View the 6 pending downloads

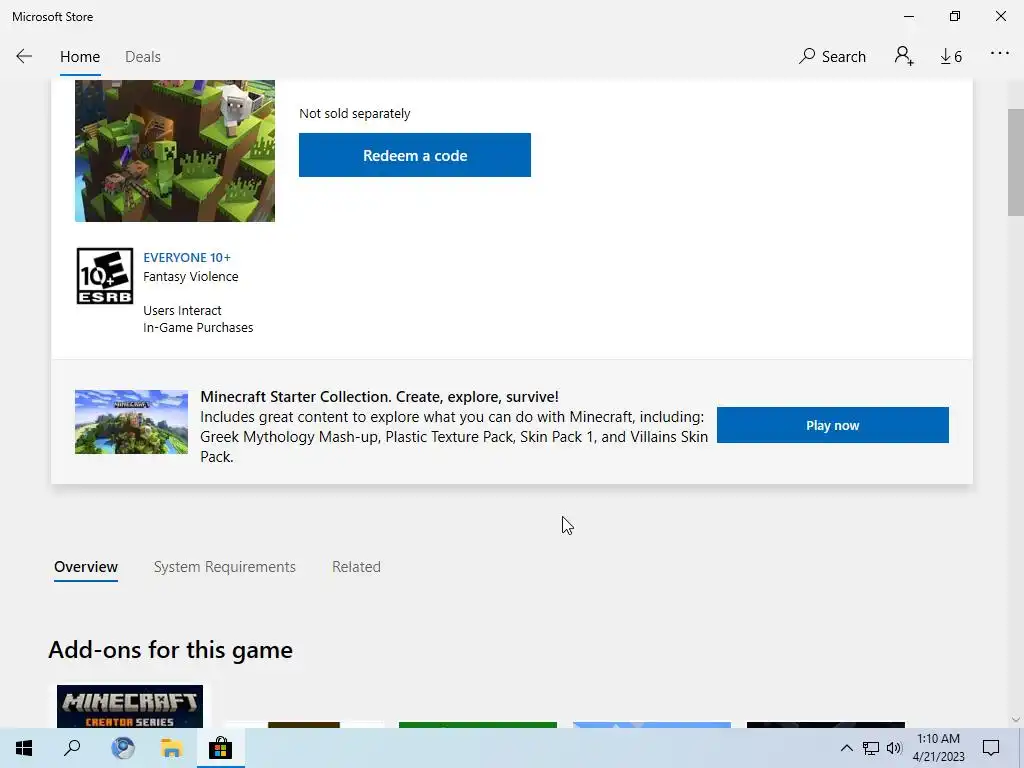(x=951, y=56)
